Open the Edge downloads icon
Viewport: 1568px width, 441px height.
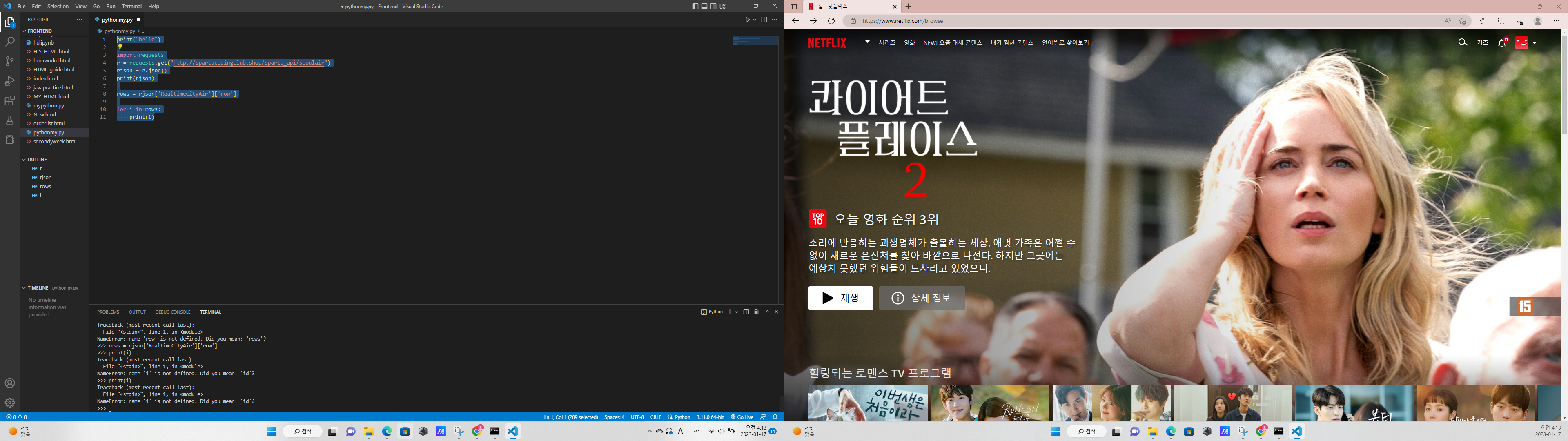(1519, 21)
